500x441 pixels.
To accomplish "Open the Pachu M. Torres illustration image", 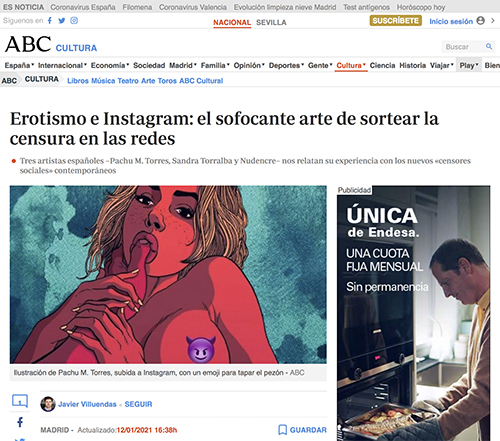I will (x=168, y=274).
